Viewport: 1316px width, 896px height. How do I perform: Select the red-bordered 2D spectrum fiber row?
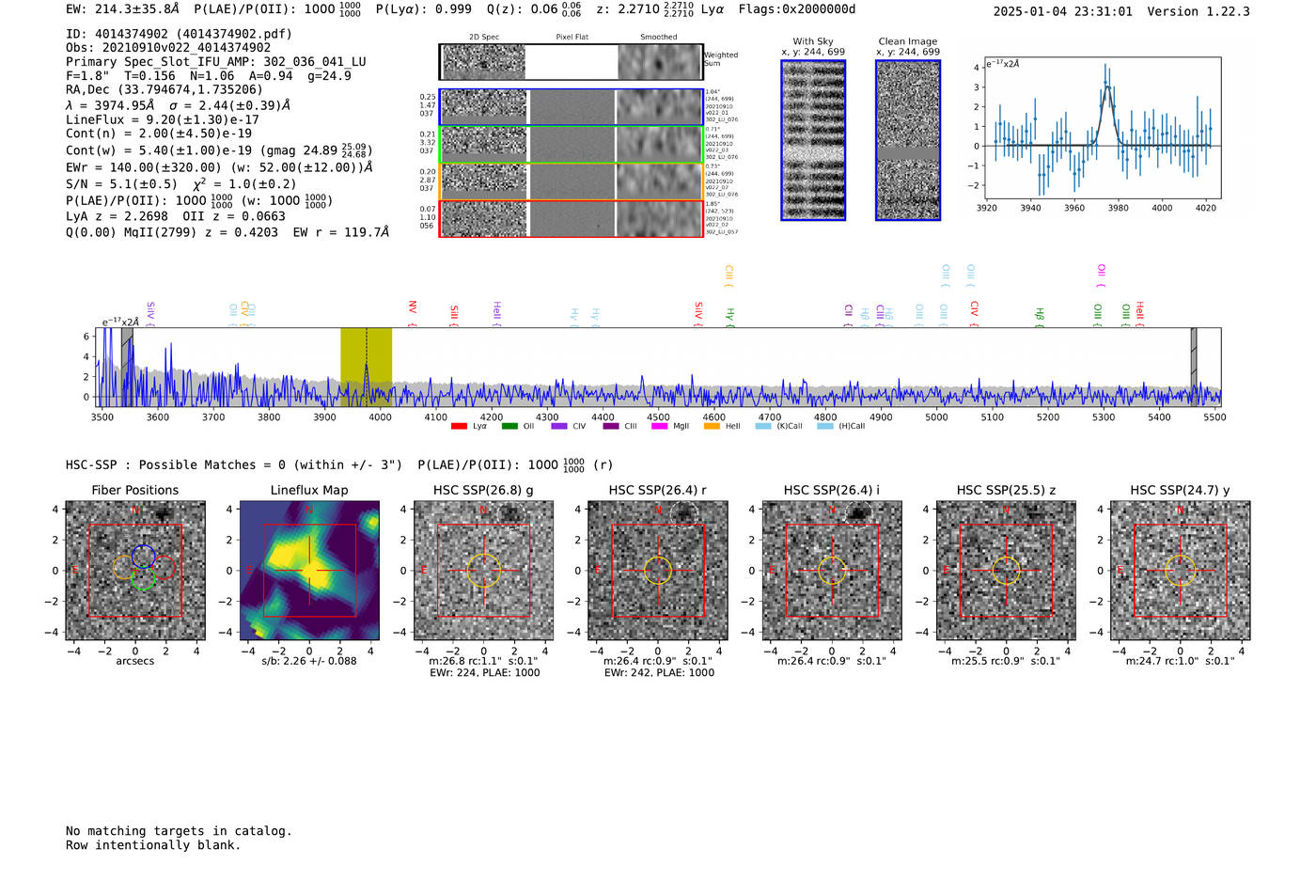tap(571, 218)
